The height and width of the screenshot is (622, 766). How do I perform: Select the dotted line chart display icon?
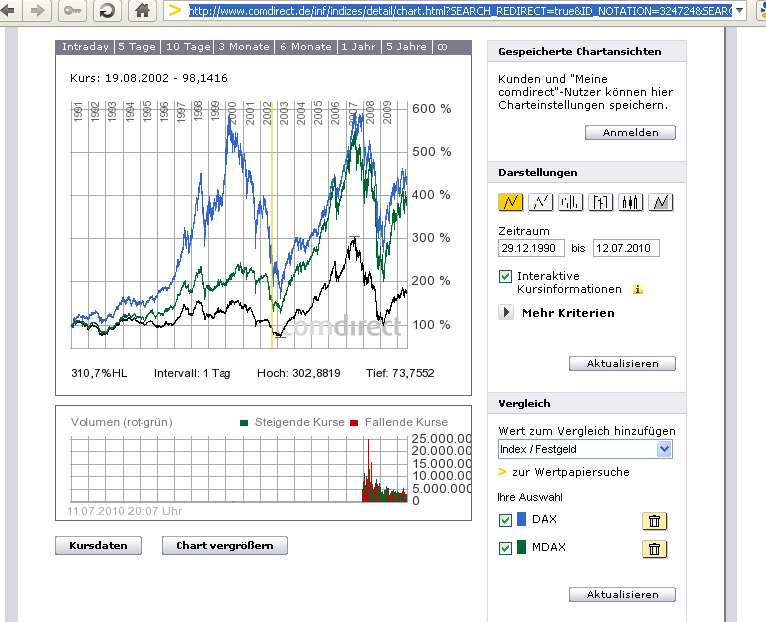click(x=540, y=202)
